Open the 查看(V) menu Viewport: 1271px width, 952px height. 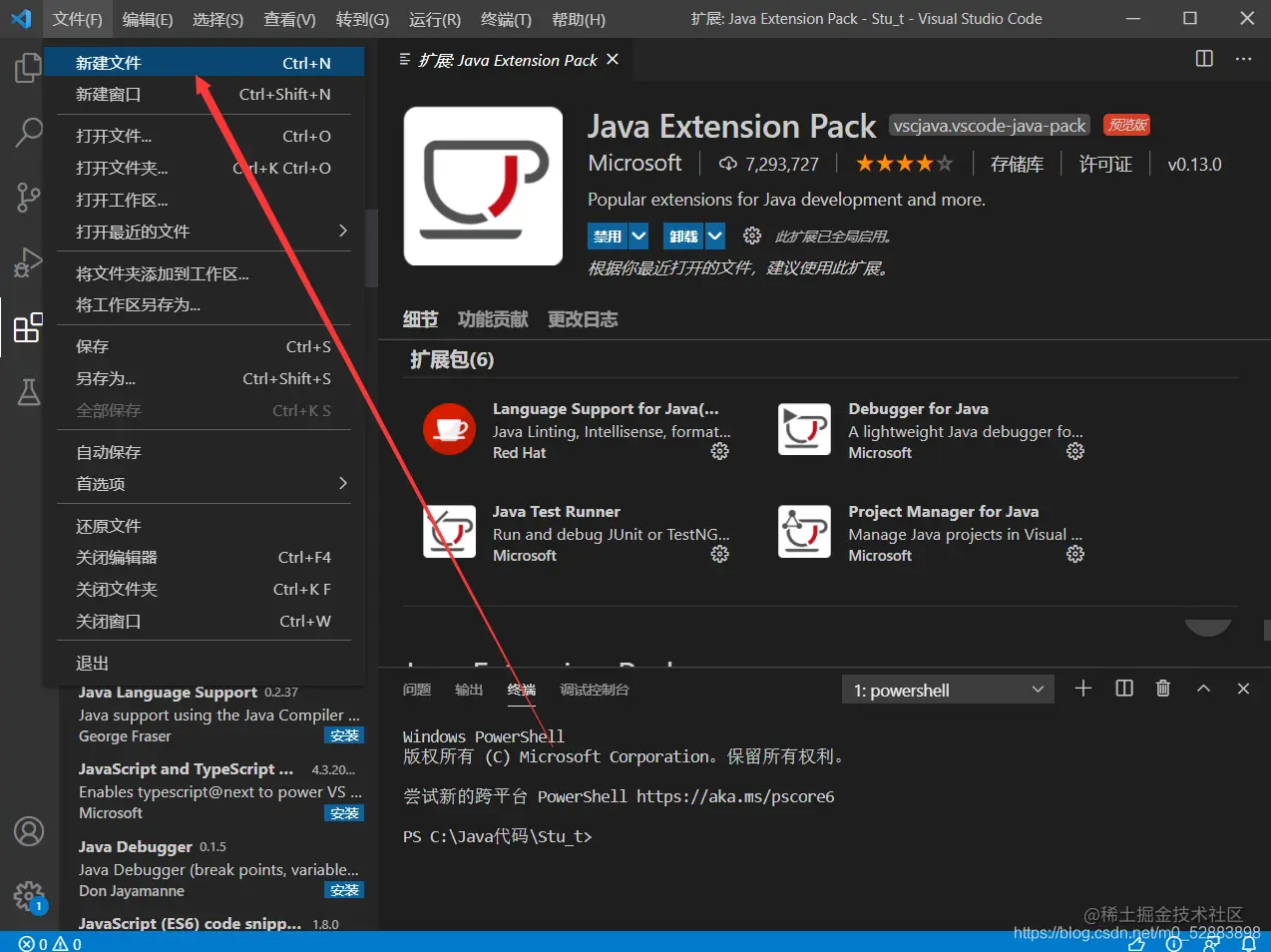(289, 19)
